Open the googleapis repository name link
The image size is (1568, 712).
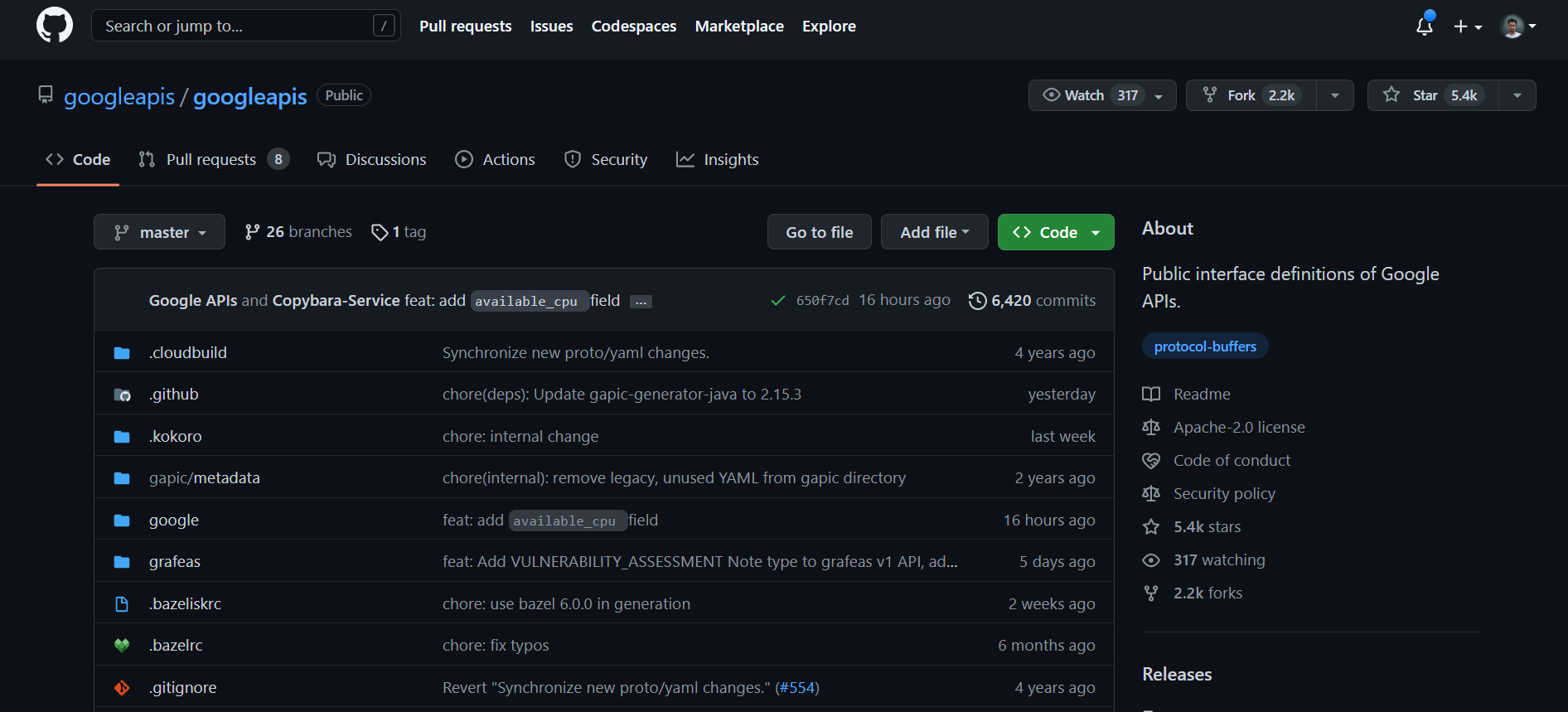pyautogui.click(x=250, y=97)
